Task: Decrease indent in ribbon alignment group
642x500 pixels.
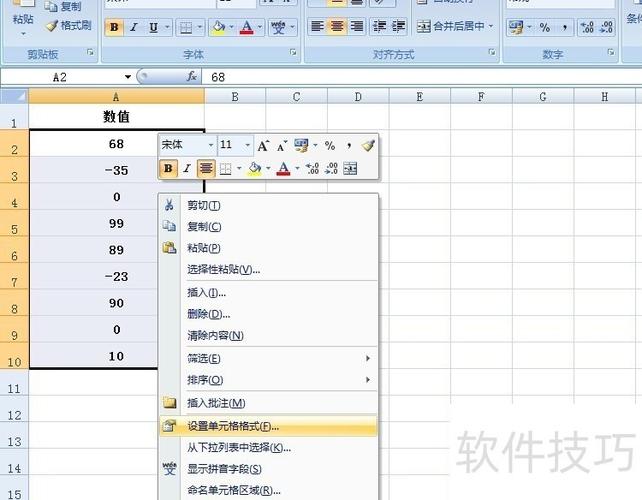Action: pyautogui.click(x=380, y=27)
